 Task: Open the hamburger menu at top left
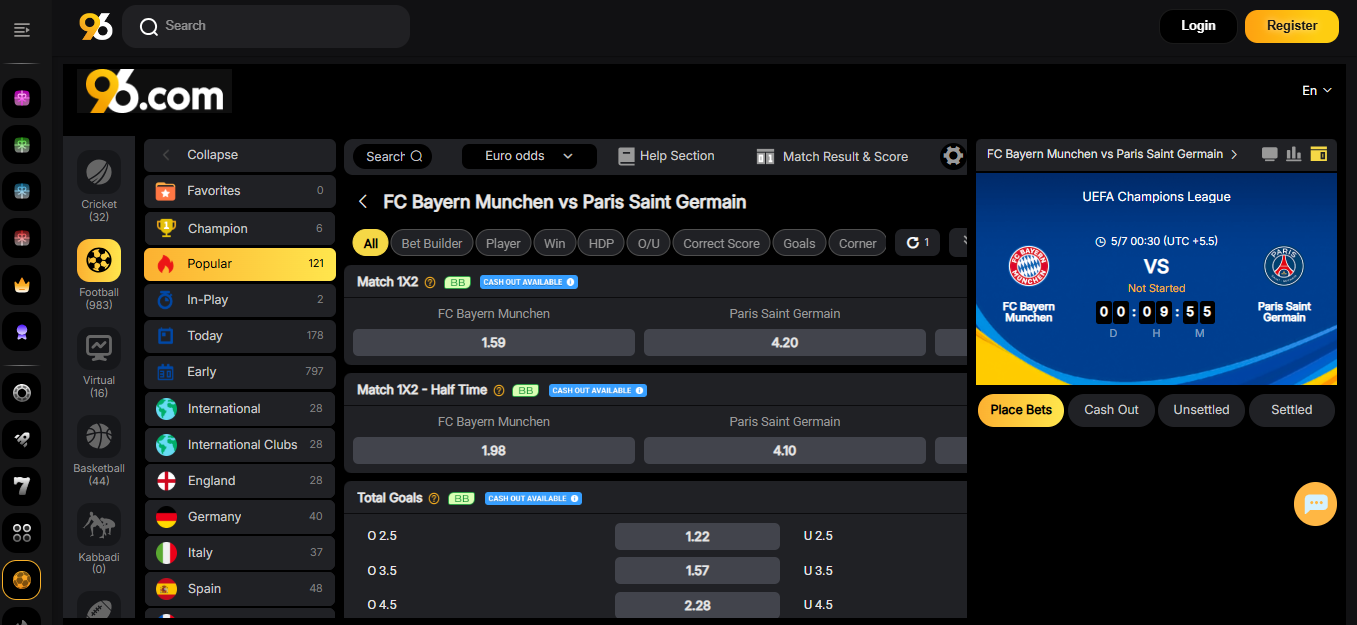pos(22,30)
